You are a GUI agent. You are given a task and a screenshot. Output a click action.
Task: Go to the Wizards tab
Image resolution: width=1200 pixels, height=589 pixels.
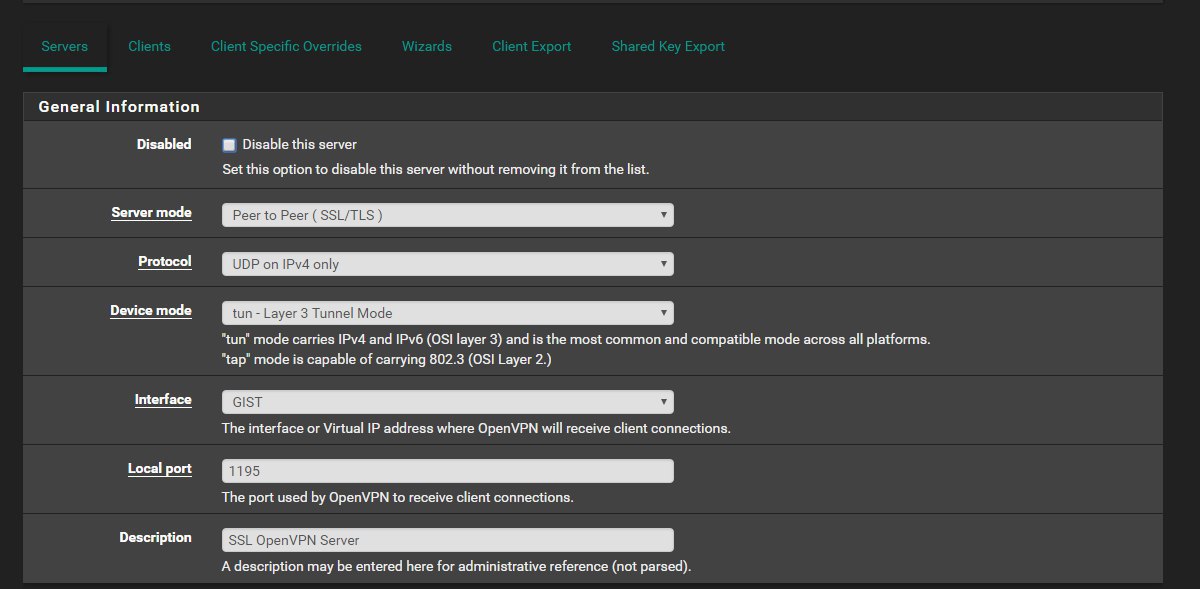(x=427, y=46)
